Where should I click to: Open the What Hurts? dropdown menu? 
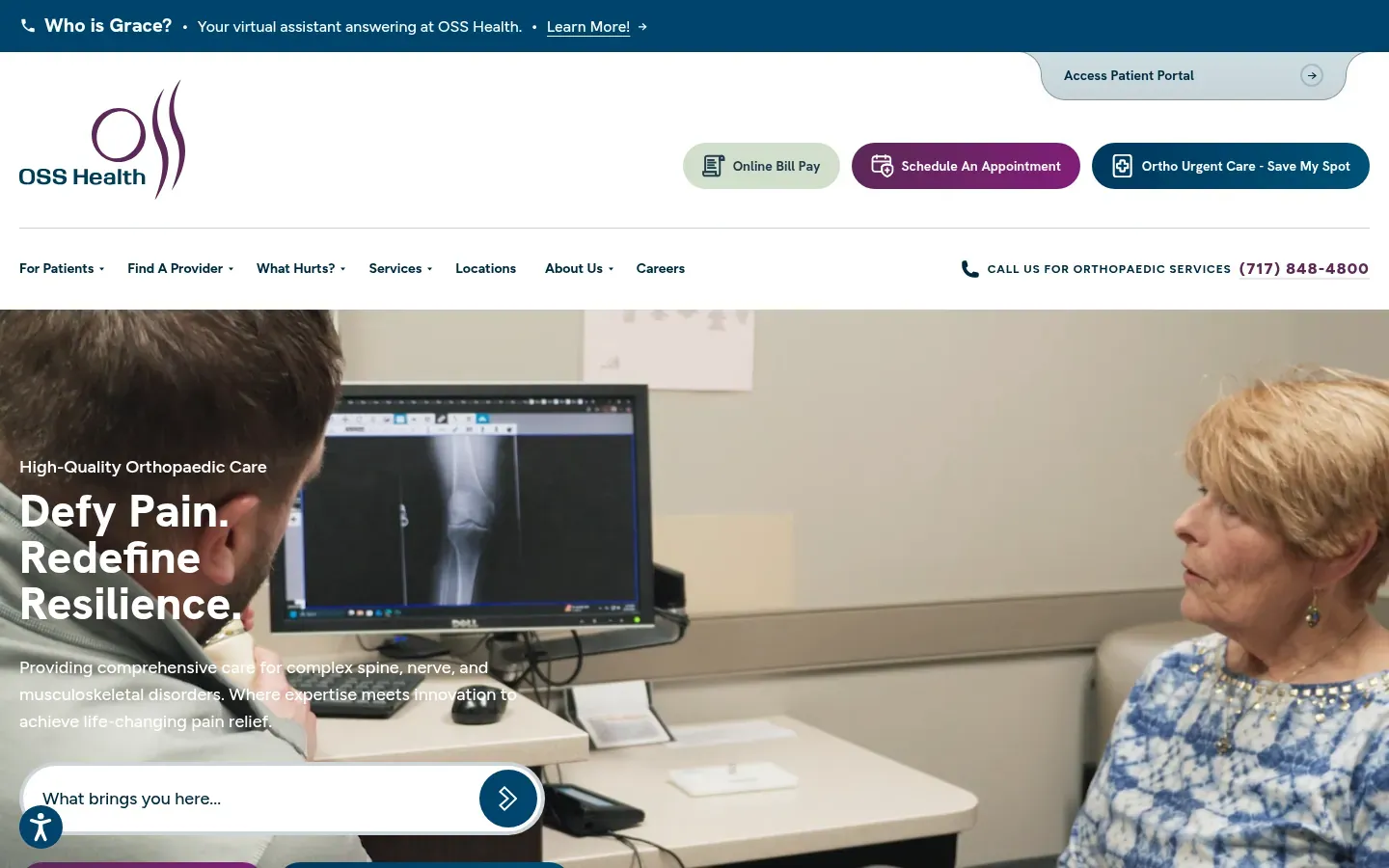(301, 268)
